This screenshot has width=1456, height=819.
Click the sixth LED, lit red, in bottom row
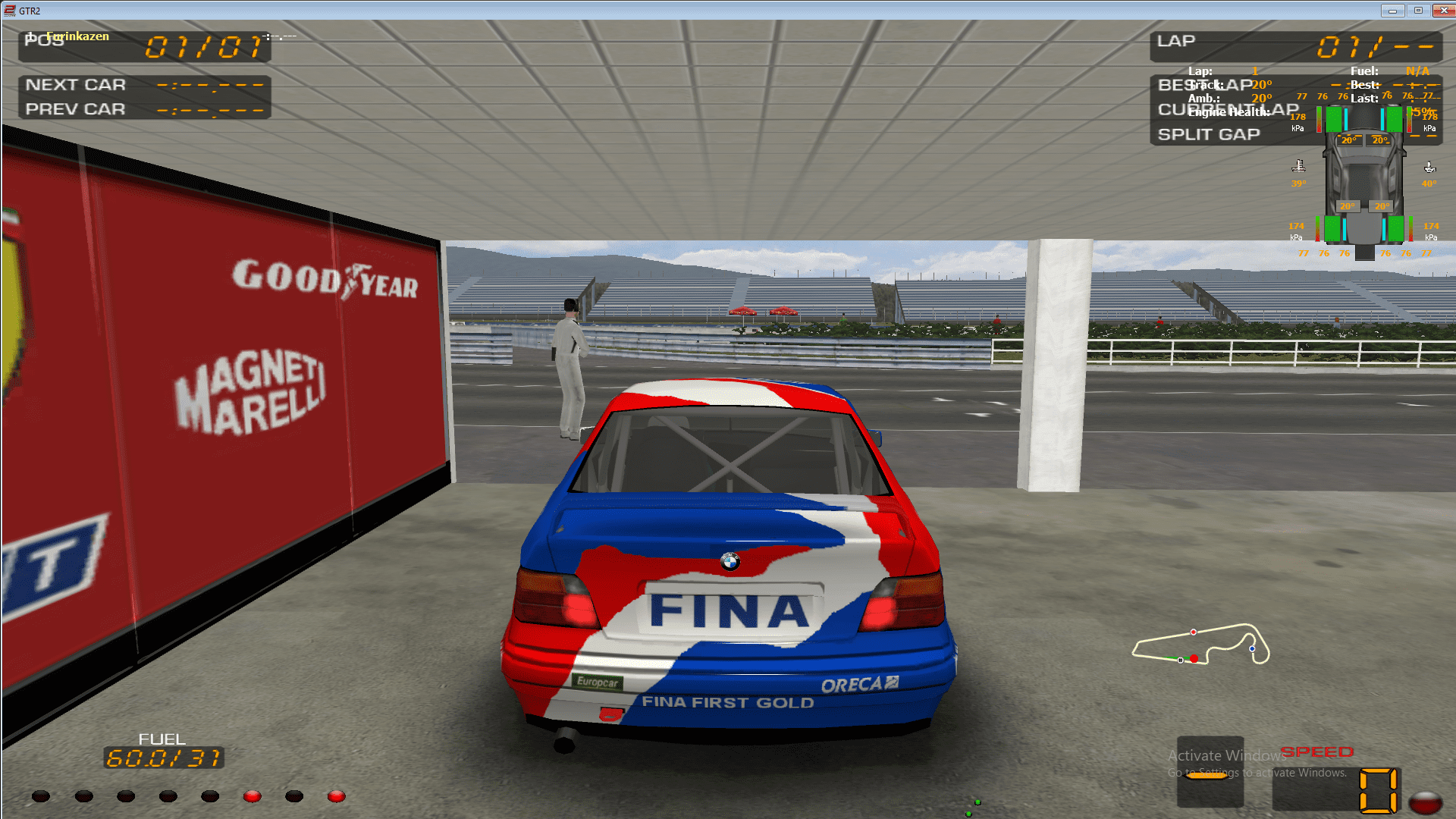(x=252, y=796)
